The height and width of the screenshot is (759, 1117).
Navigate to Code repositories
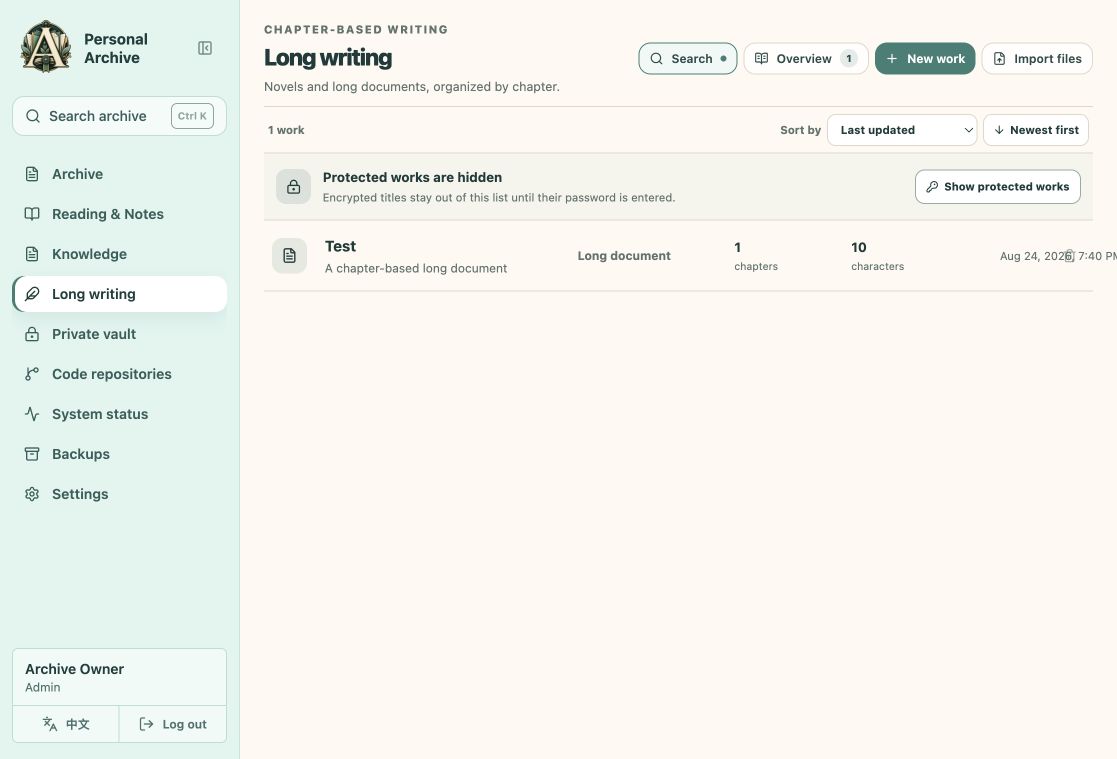(x=120, y=373)
